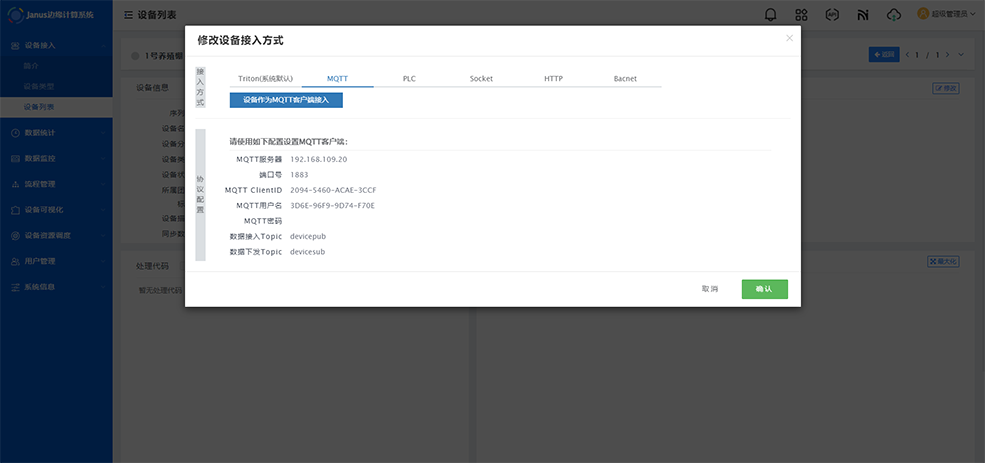Open the four-square apps grid icon

801,15
